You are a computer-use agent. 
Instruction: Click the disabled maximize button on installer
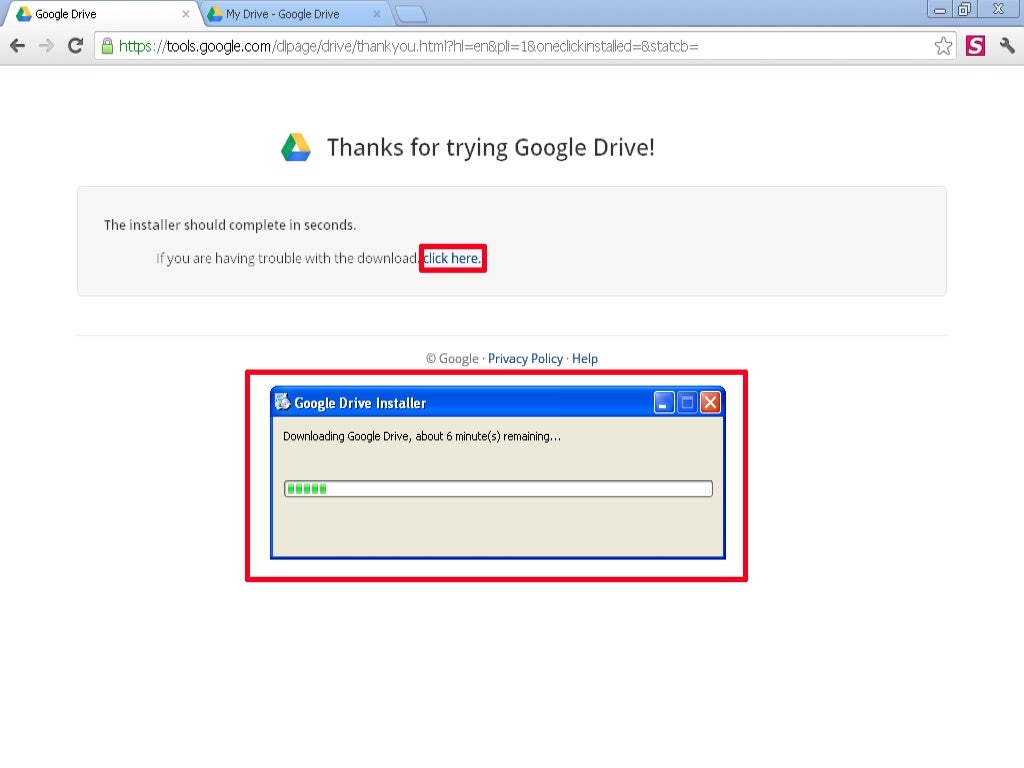tap(688, 403)
